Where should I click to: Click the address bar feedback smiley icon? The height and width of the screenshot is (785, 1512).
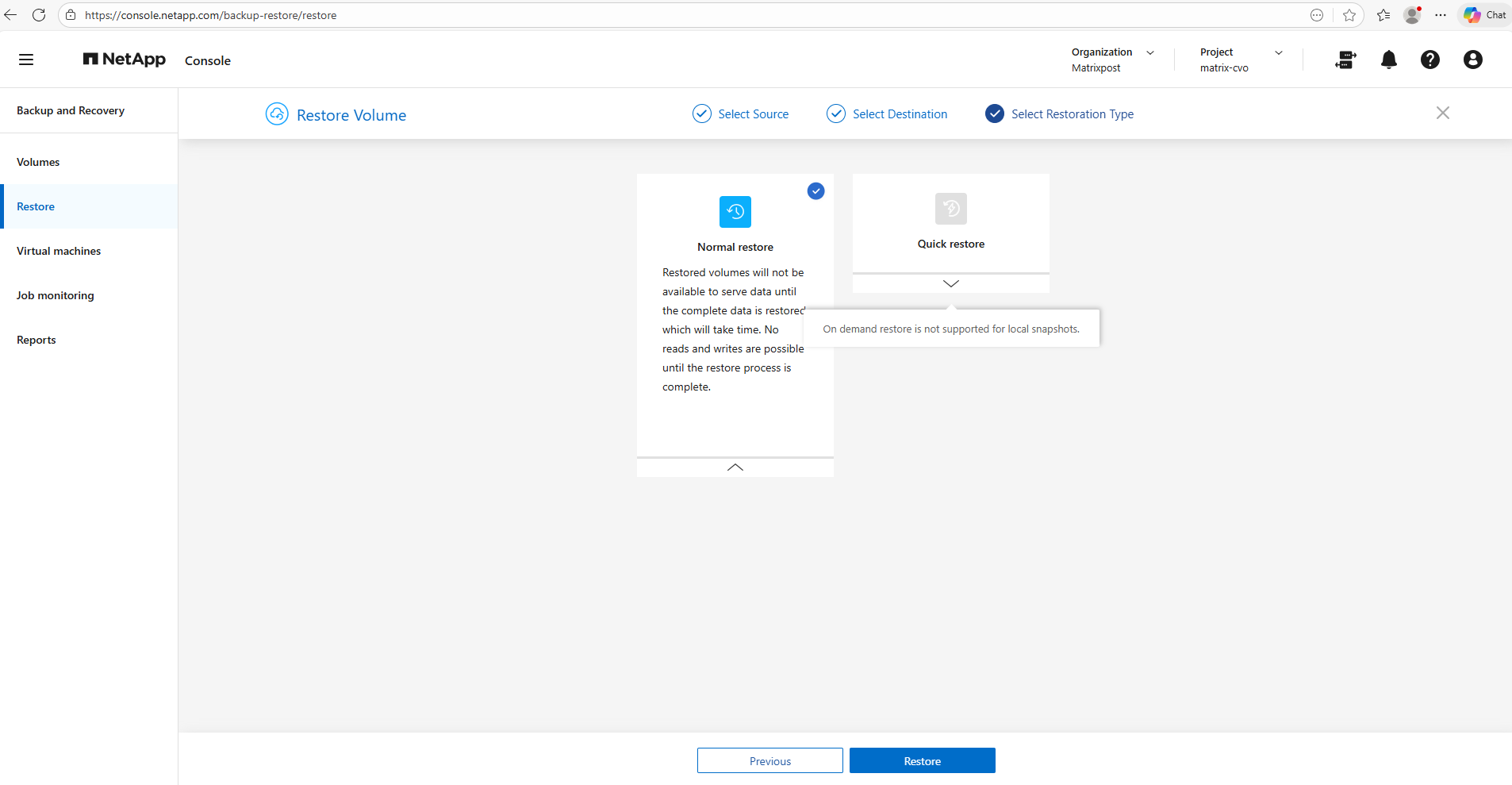tap(1317, 15)
